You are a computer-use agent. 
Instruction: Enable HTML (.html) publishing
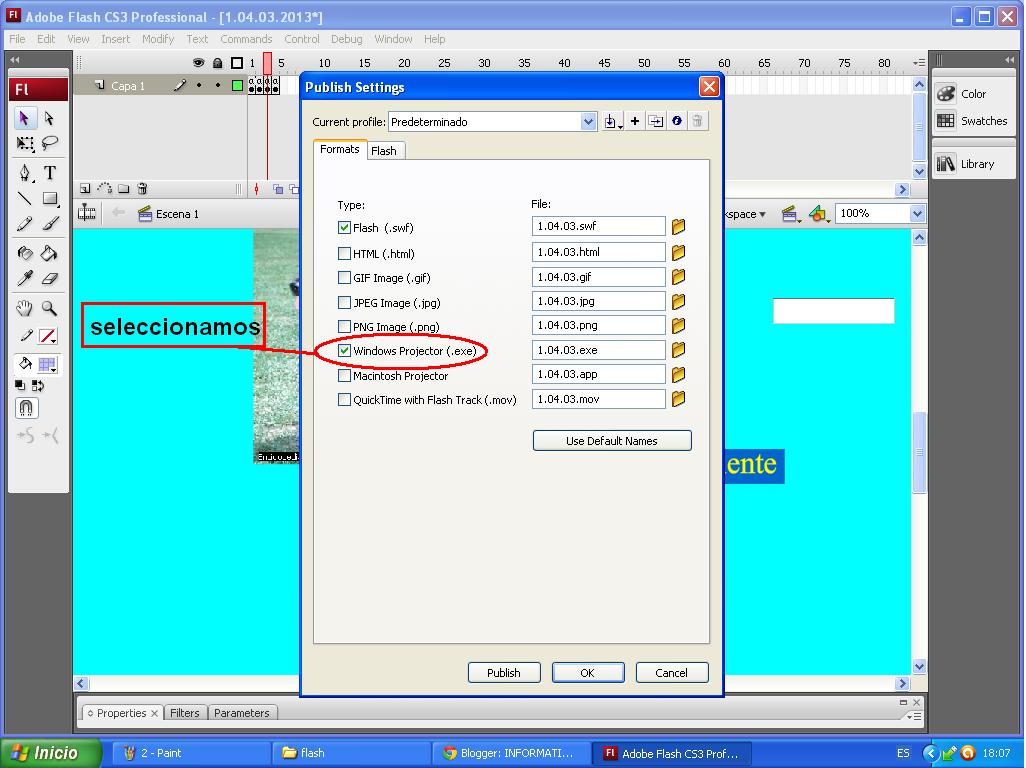[345, 252]
